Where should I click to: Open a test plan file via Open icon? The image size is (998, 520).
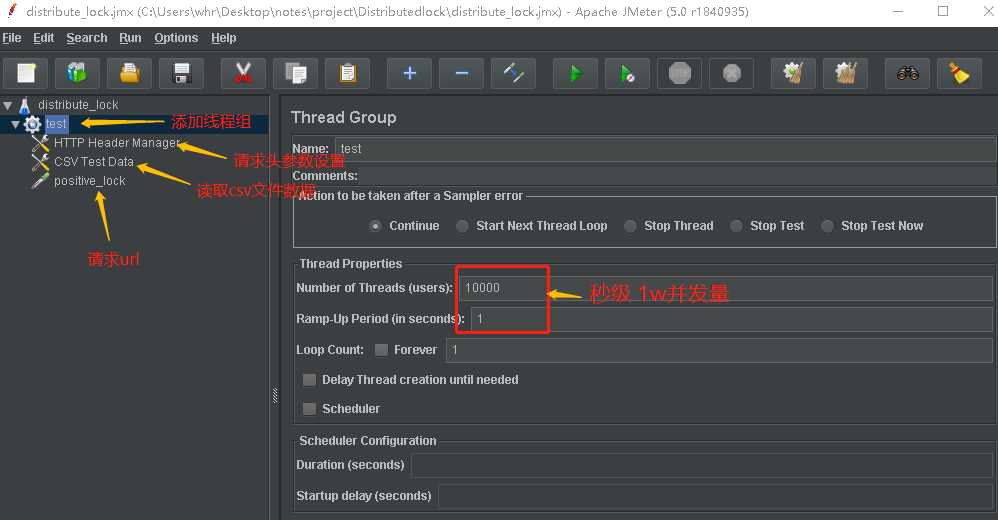coord(129,73)
